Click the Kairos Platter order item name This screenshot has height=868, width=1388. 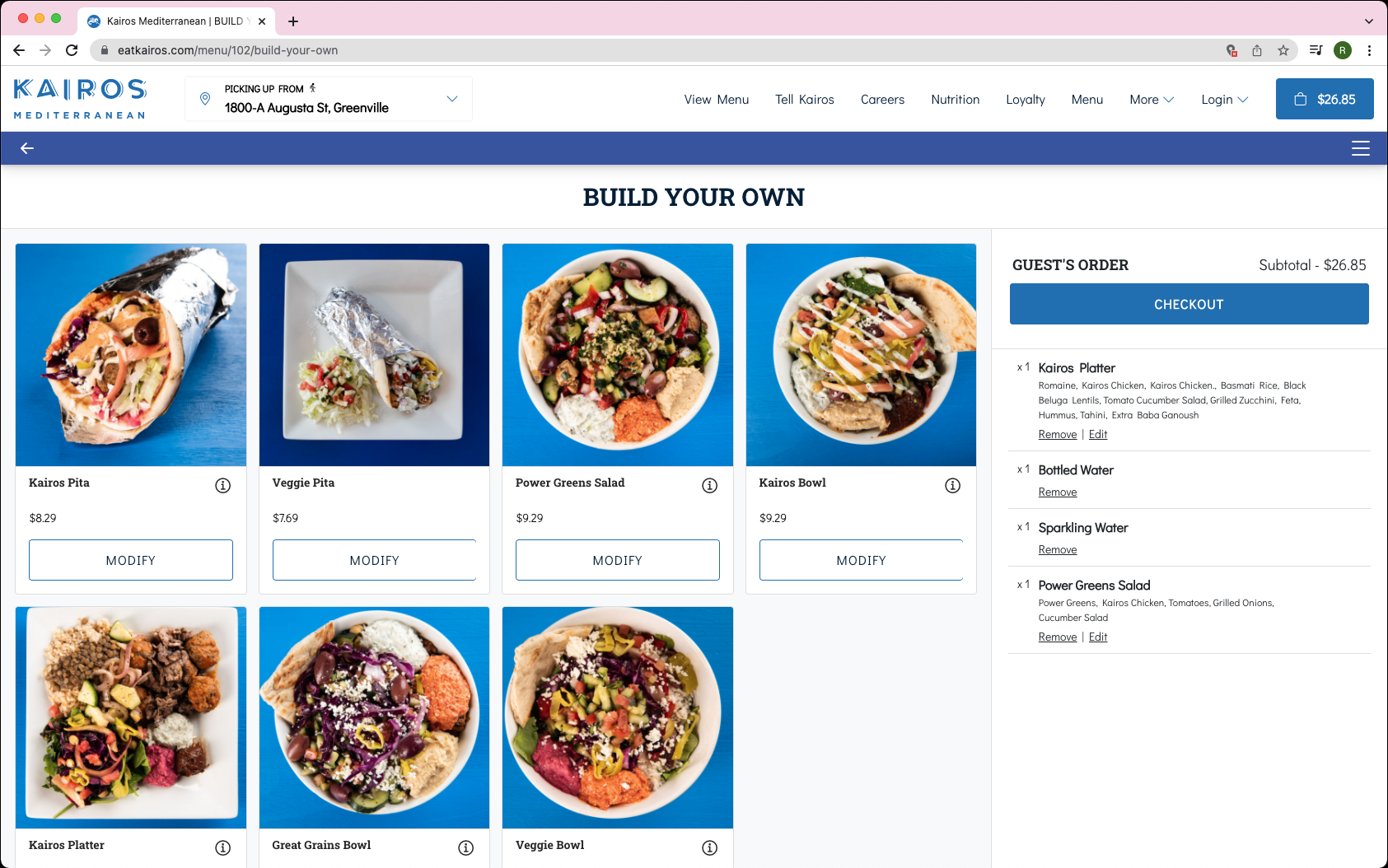1077,368
